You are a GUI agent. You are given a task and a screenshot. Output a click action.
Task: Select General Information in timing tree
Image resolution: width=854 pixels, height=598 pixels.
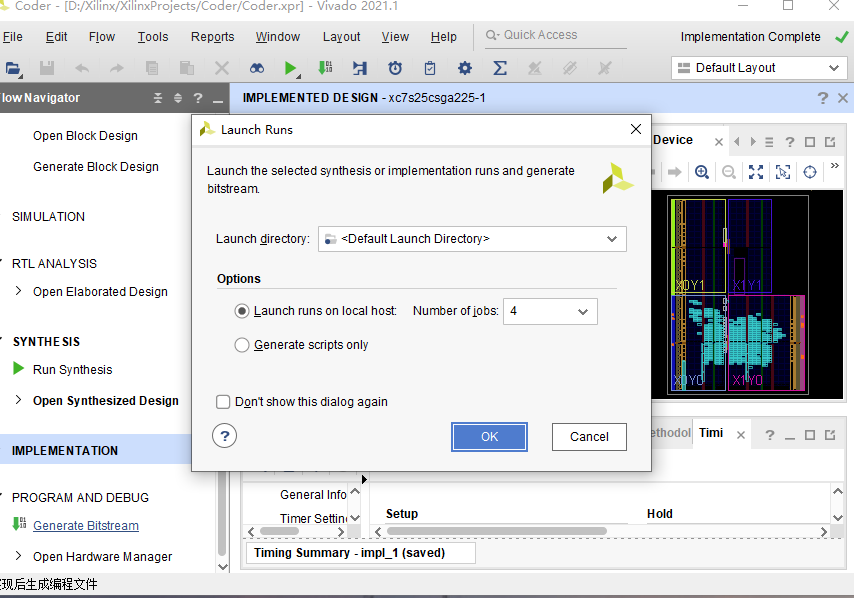(x=313, y=495)
